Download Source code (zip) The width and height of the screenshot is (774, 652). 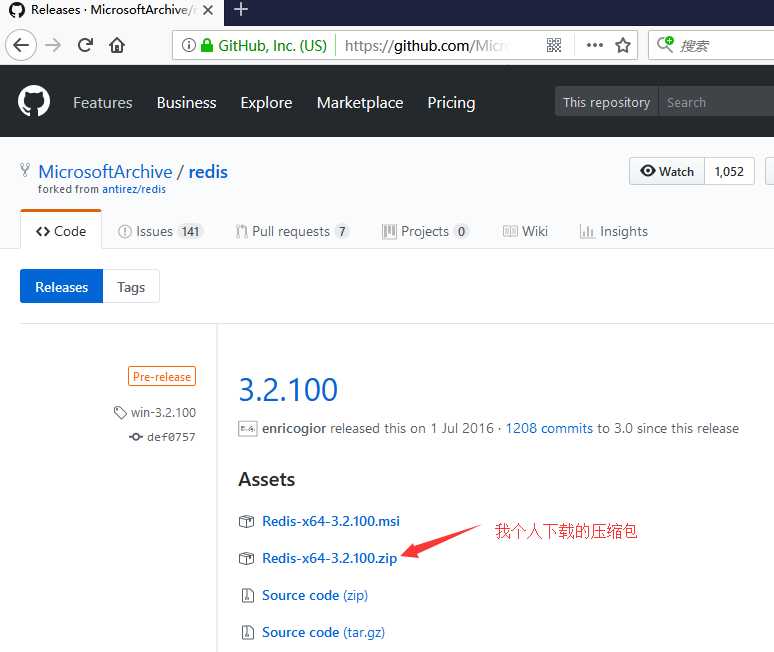coord(315,595)
